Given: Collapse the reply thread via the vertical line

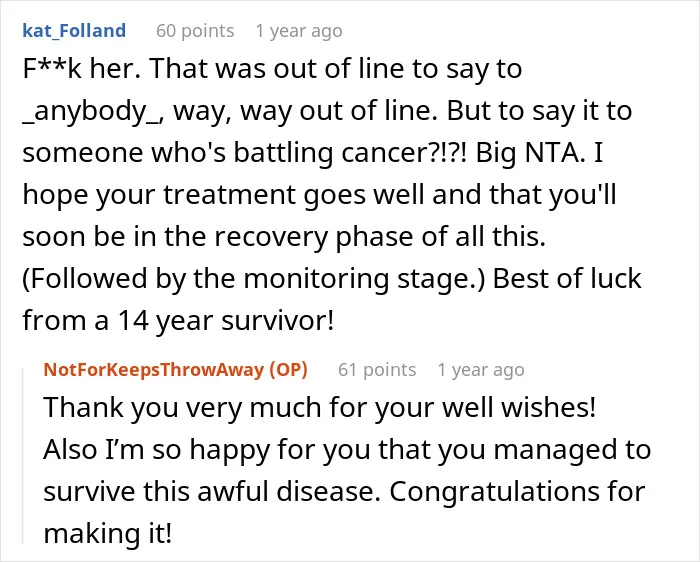Looking at the screenshot, I should [x=23, y=456].
